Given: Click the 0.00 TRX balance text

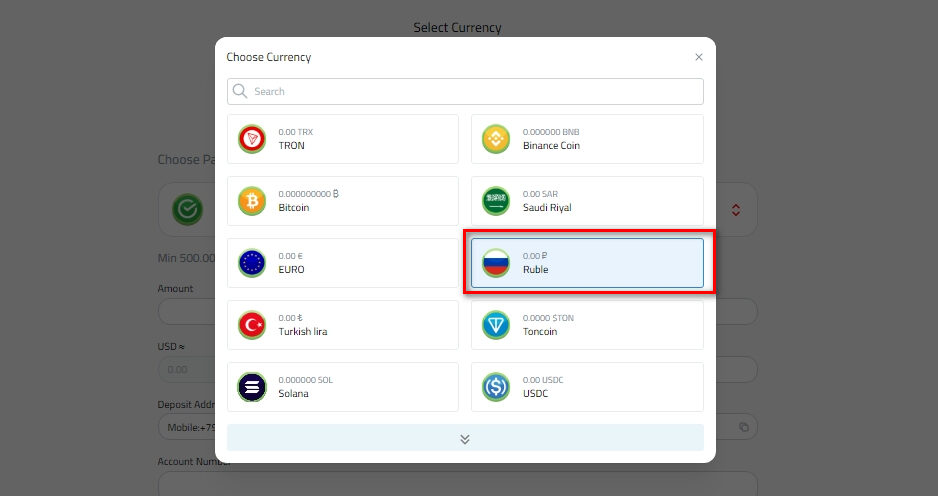Looking at the screenshot, I should (x=296, y=132).
